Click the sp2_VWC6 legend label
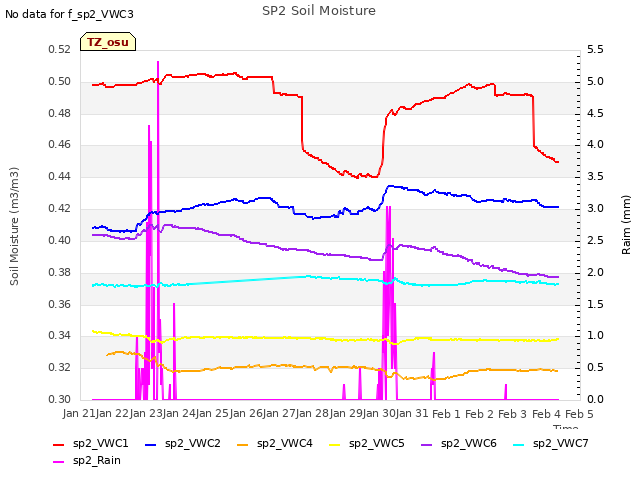 pos(469,443)
